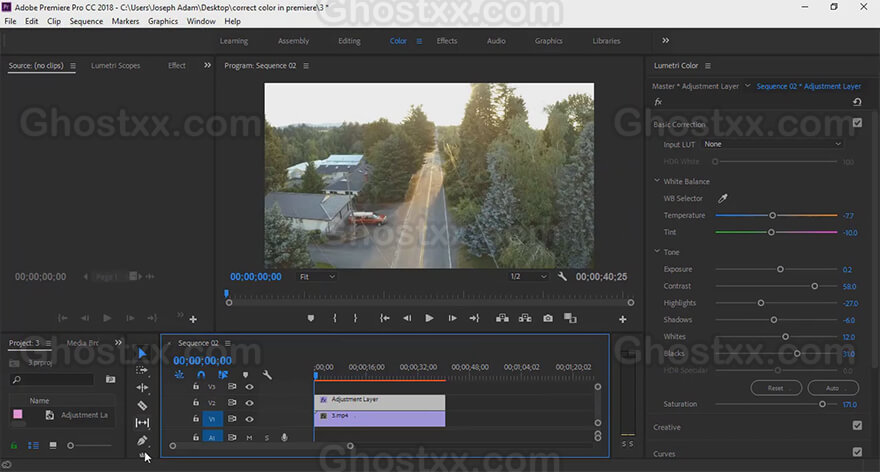Collapse the White Balance section

(x=657, y=181)
